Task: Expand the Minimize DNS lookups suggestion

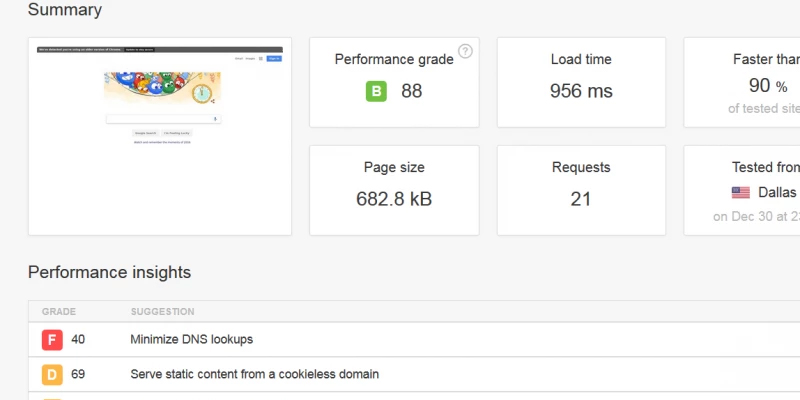Action: click(191, 339)
